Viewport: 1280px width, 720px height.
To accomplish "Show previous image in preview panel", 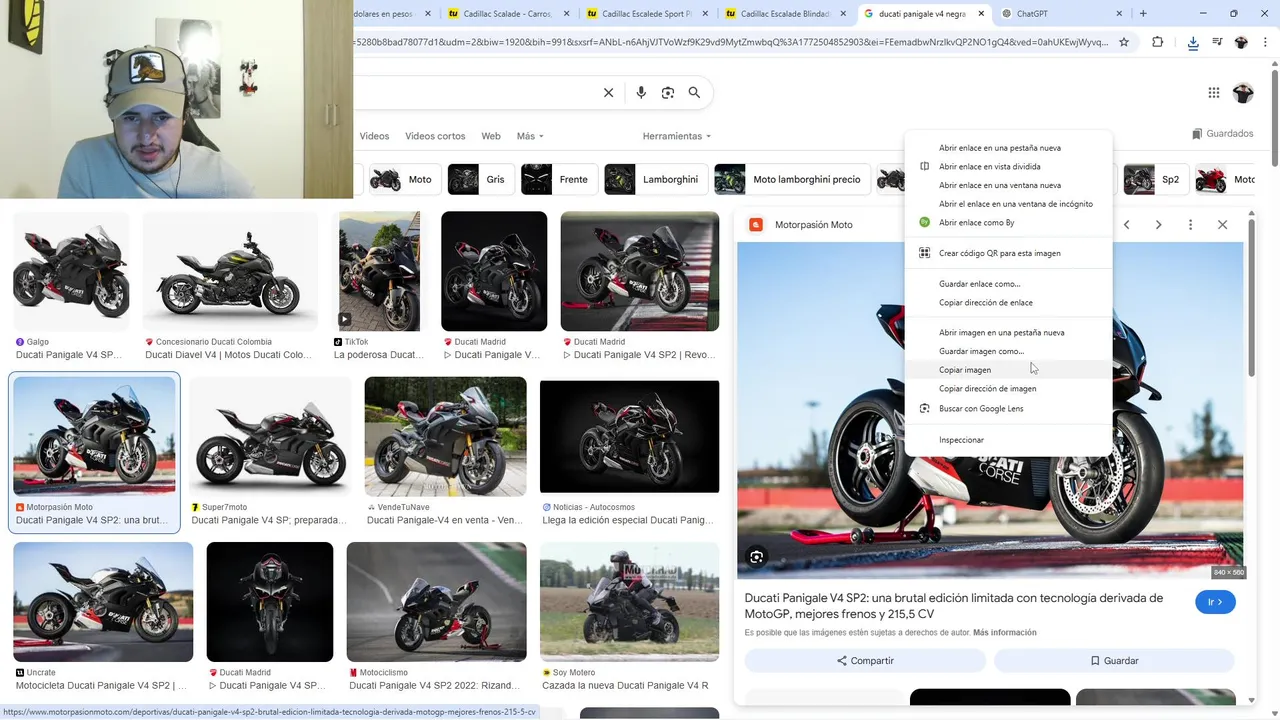I will tap(1126, 225).
